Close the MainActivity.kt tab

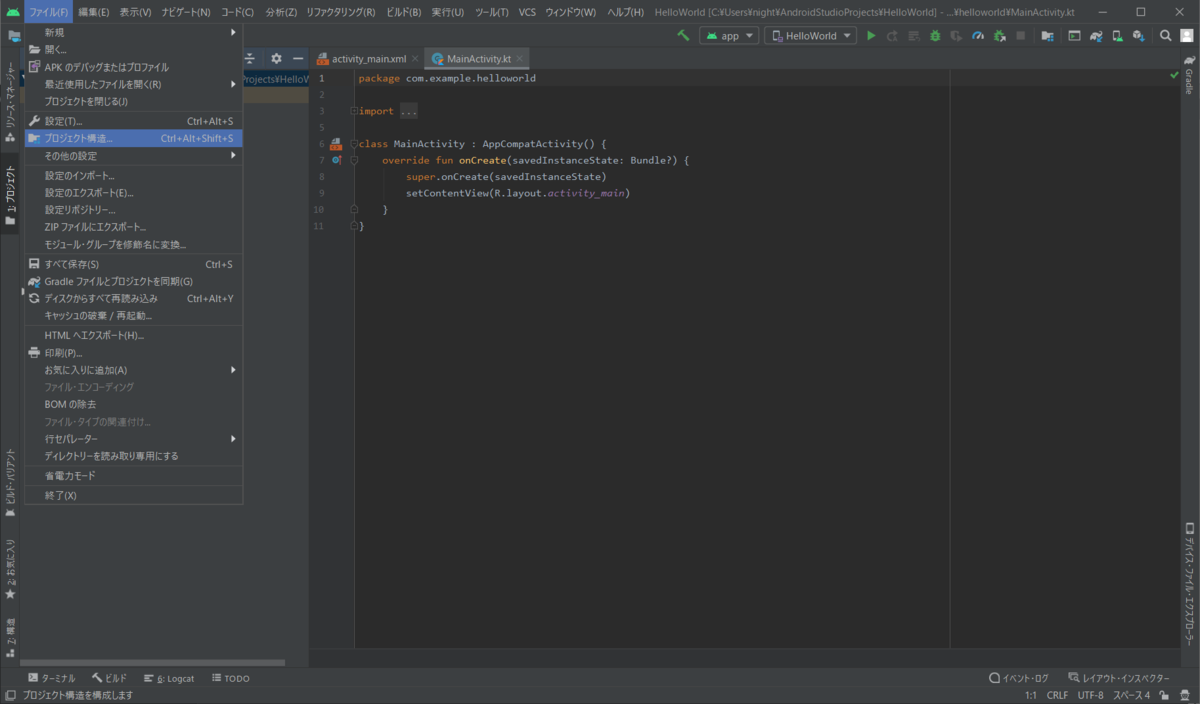click(519, 59)
